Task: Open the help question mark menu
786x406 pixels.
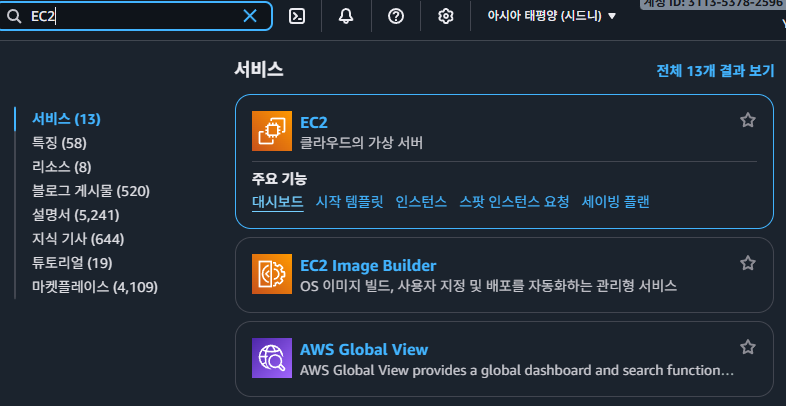Action: pos(396,17)
